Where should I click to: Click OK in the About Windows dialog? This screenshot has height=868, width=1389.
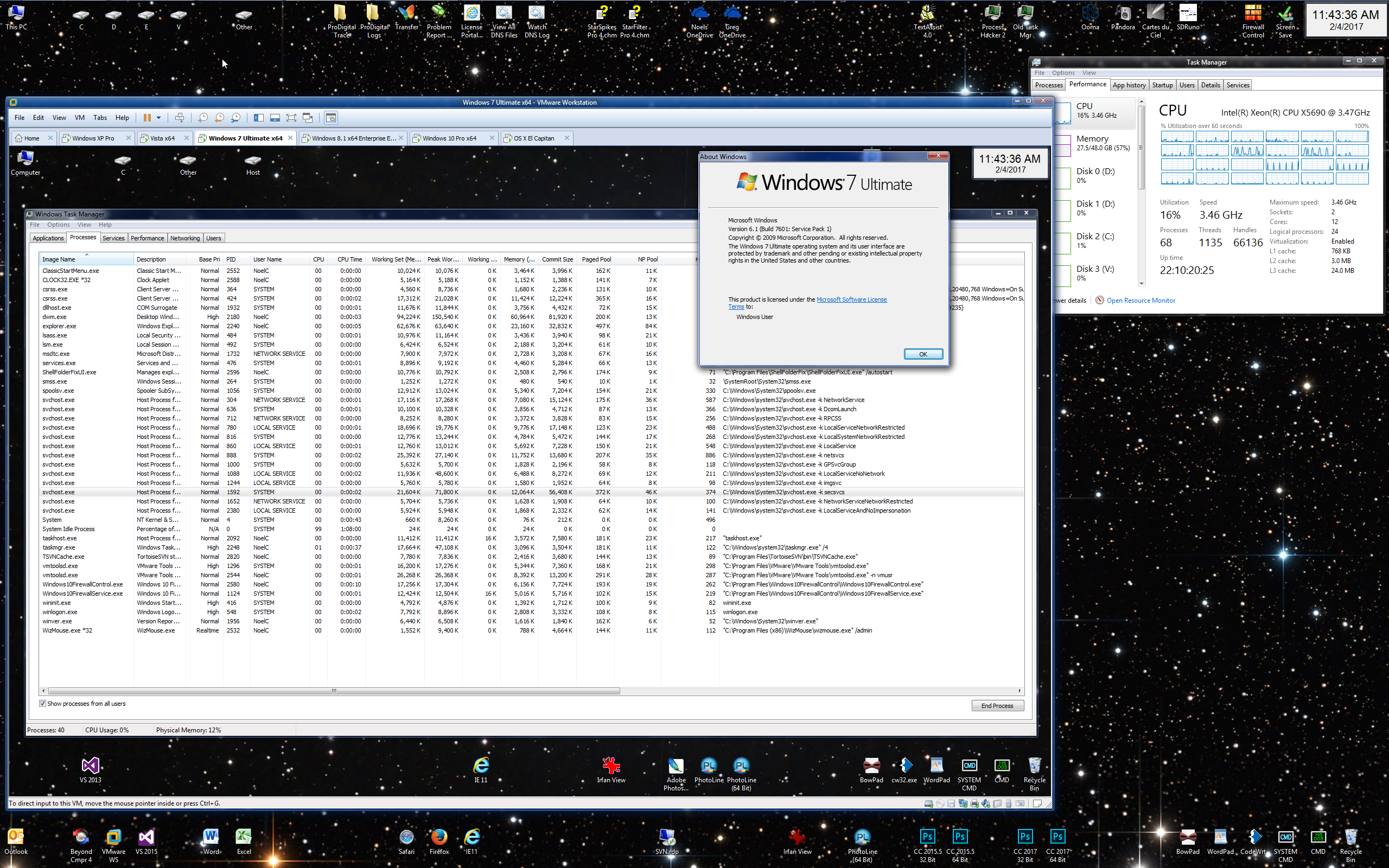(x=923, y=354)
